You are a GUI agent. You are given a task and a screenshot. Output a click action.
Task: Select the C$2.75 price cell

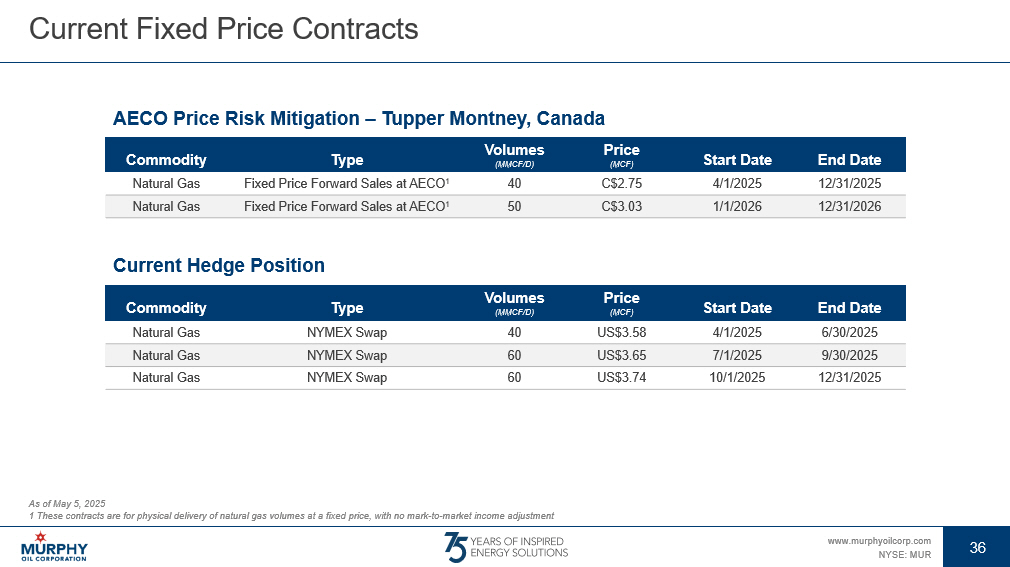point(621,184)
